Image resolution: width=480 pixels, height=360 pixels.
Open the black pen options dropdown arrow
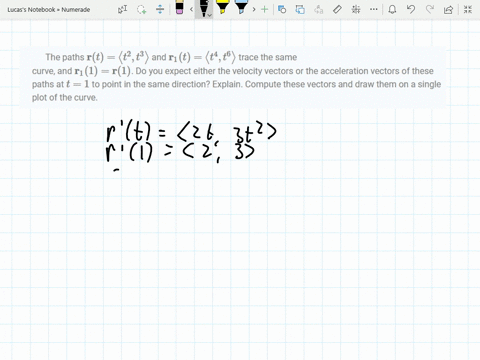pyautogui.click(x=209, y=15)
